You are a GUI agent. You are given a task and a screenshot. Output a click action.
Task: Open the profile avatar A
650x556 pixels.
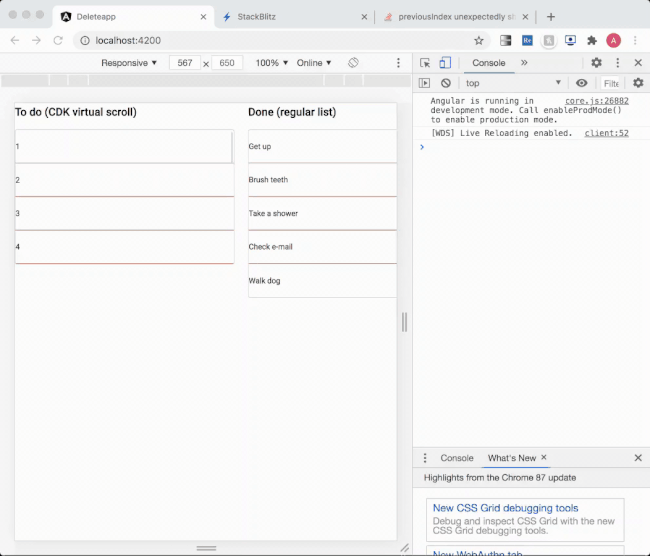614,40
